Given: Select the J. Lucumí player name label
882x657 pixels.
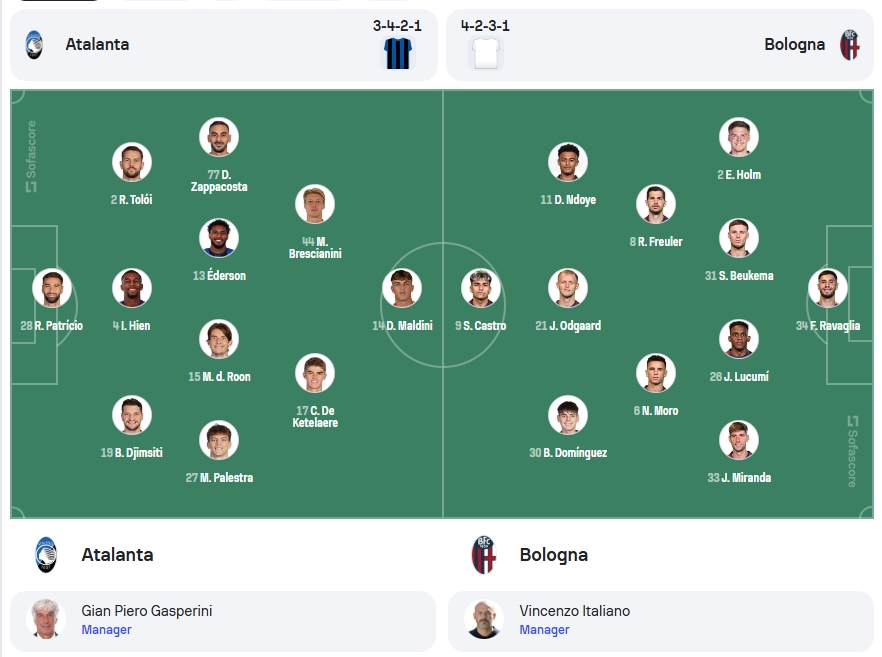Looking at the screenshot, I should pyautogui.click(x=739, y=377).
